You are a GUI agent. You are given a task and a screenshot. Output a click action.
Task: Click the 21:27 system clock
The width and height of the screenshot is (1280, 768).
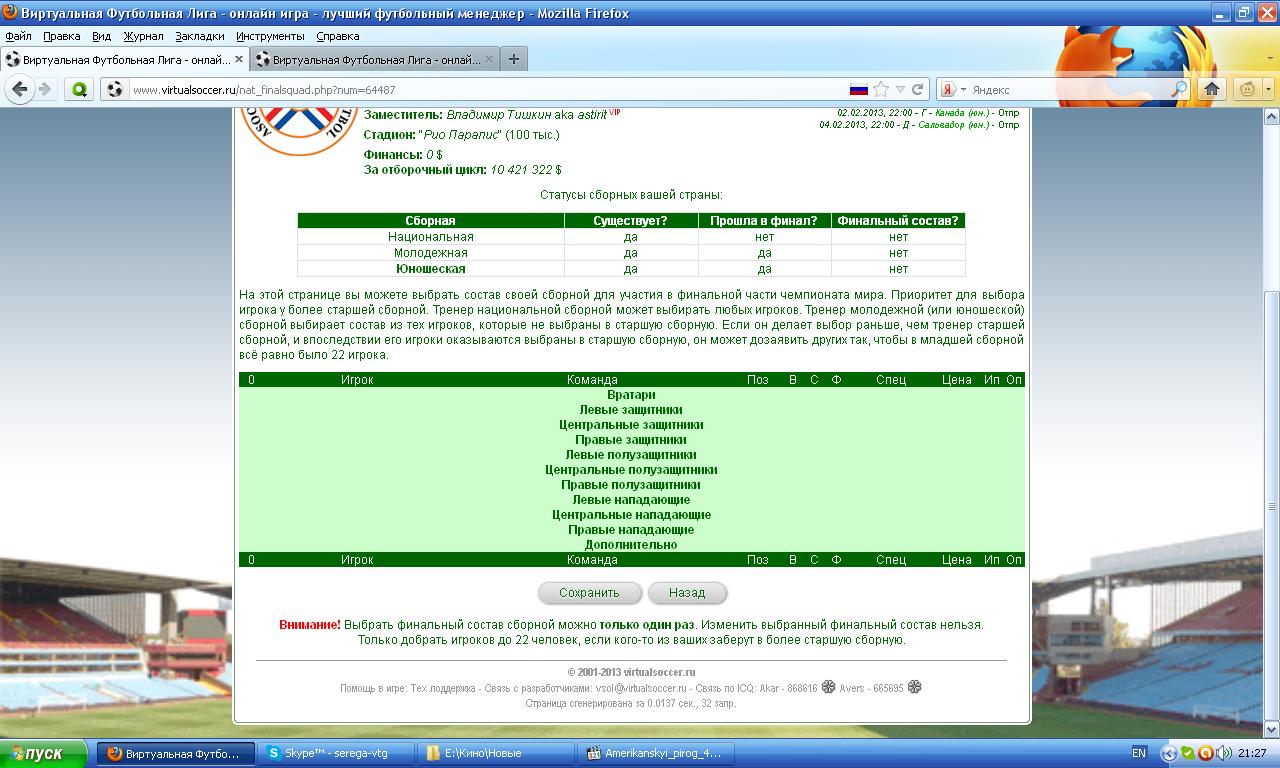pos(1252,753)
